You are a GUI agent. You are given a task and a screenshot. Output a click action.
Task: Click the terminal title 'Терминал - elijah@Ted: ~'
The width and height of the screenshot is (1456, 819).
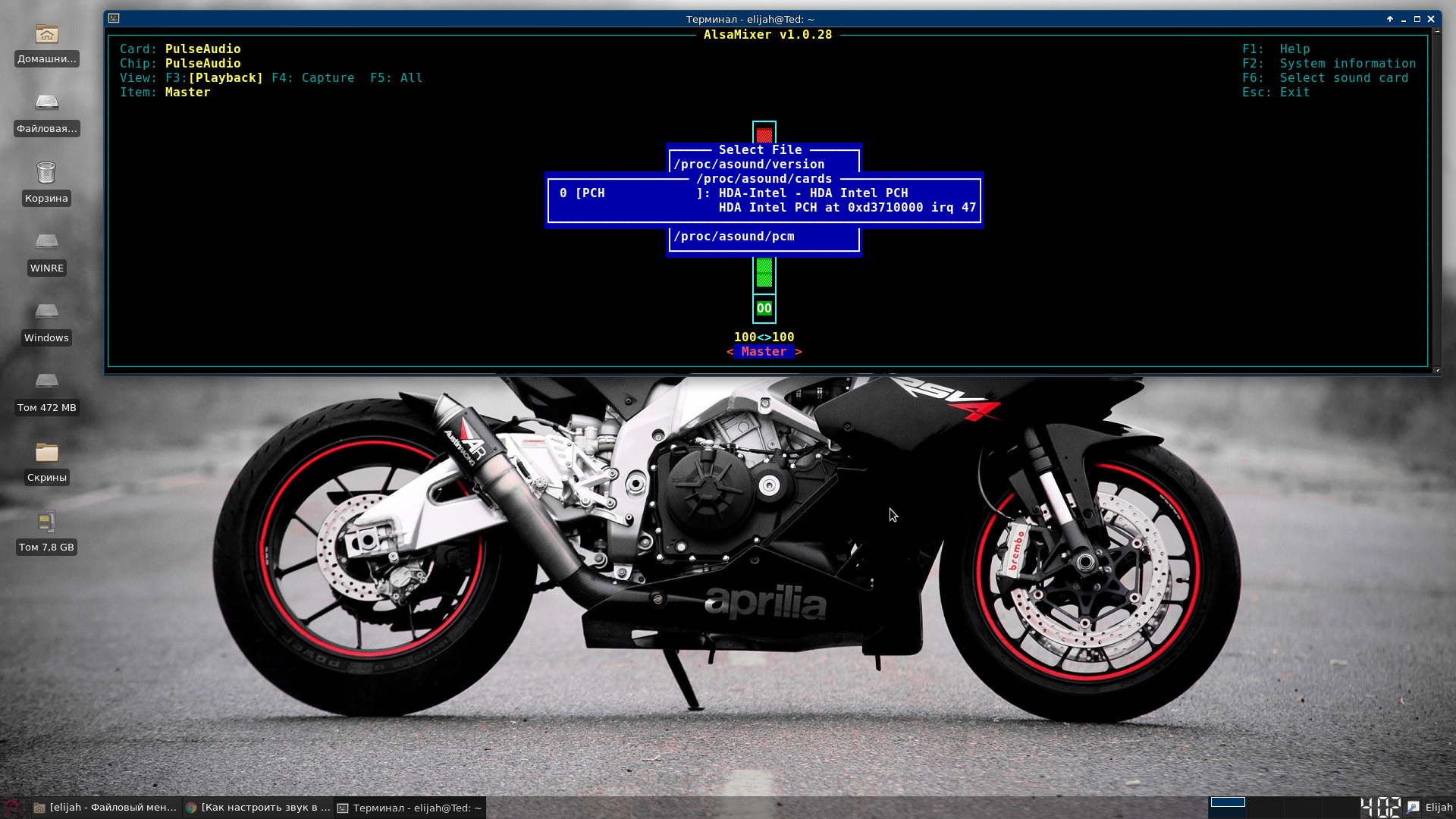point(750,20)
